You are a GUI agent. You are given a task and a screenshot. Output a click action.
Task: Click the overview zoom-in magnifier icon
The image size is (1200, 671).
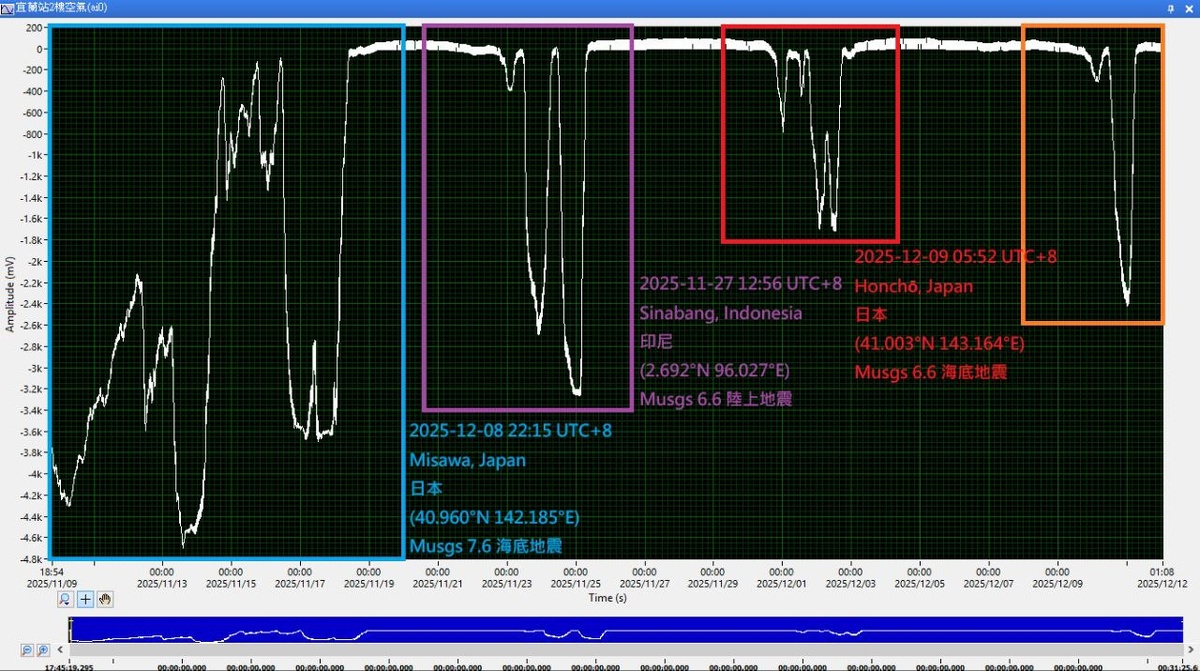point(43,650)
